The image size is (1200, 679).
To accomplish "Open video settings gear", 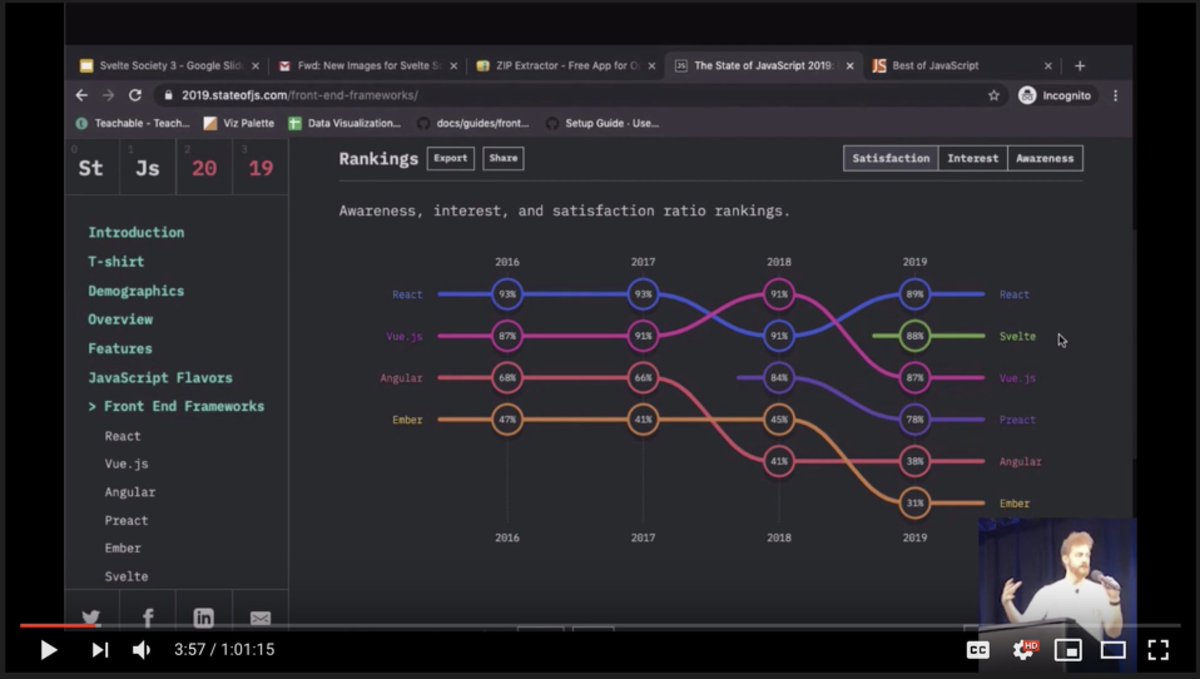I will pos(1024,650).
